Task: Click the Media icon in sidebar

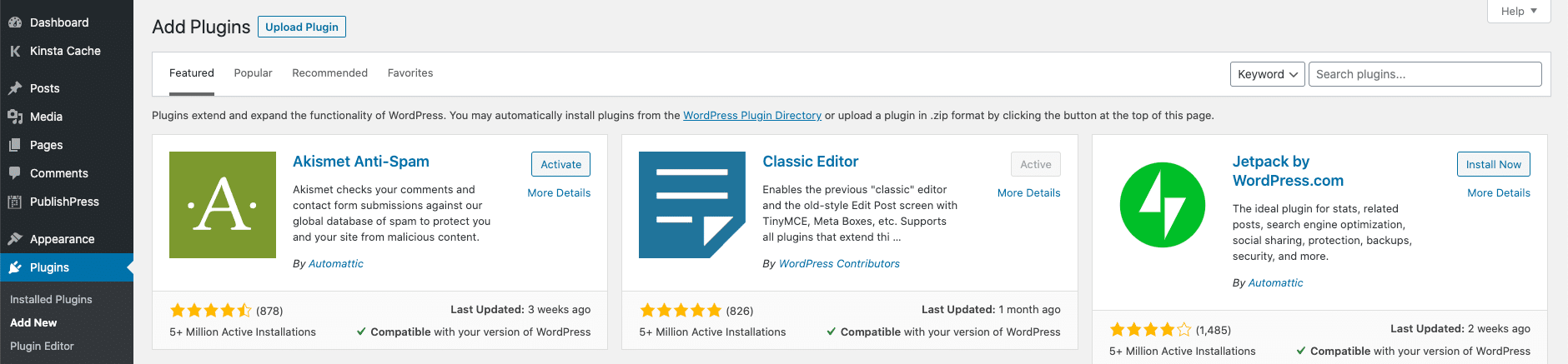Action: [15, 117]
